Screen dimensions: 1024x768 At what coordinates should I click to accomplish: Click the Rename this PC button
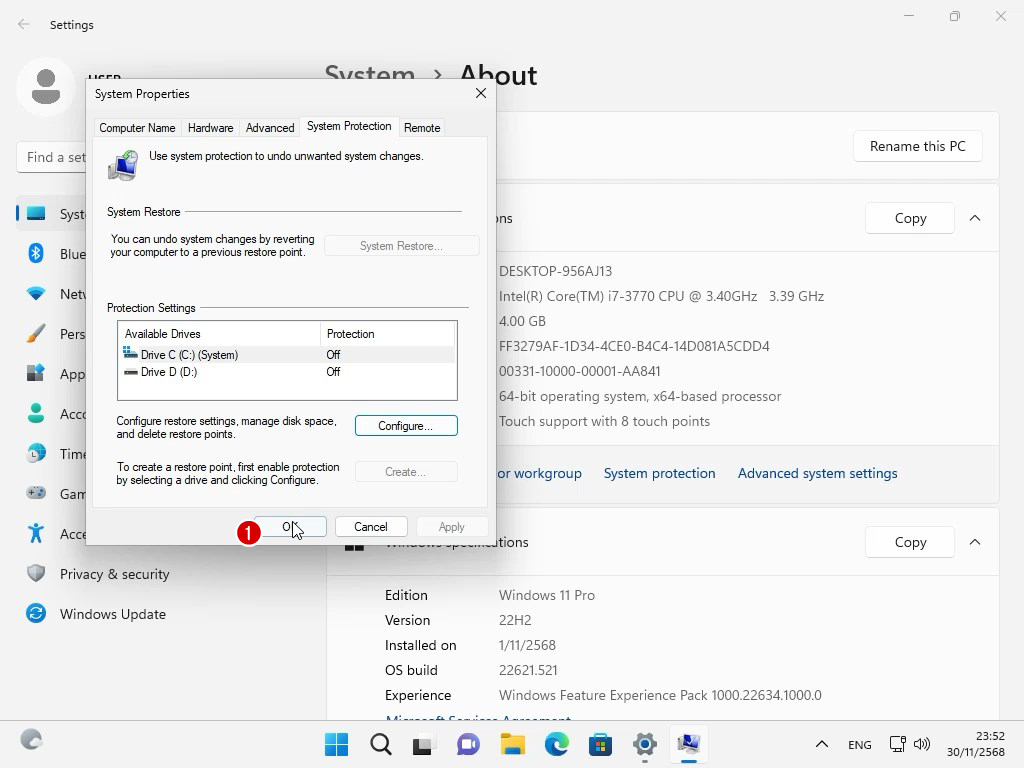[917, 146]
